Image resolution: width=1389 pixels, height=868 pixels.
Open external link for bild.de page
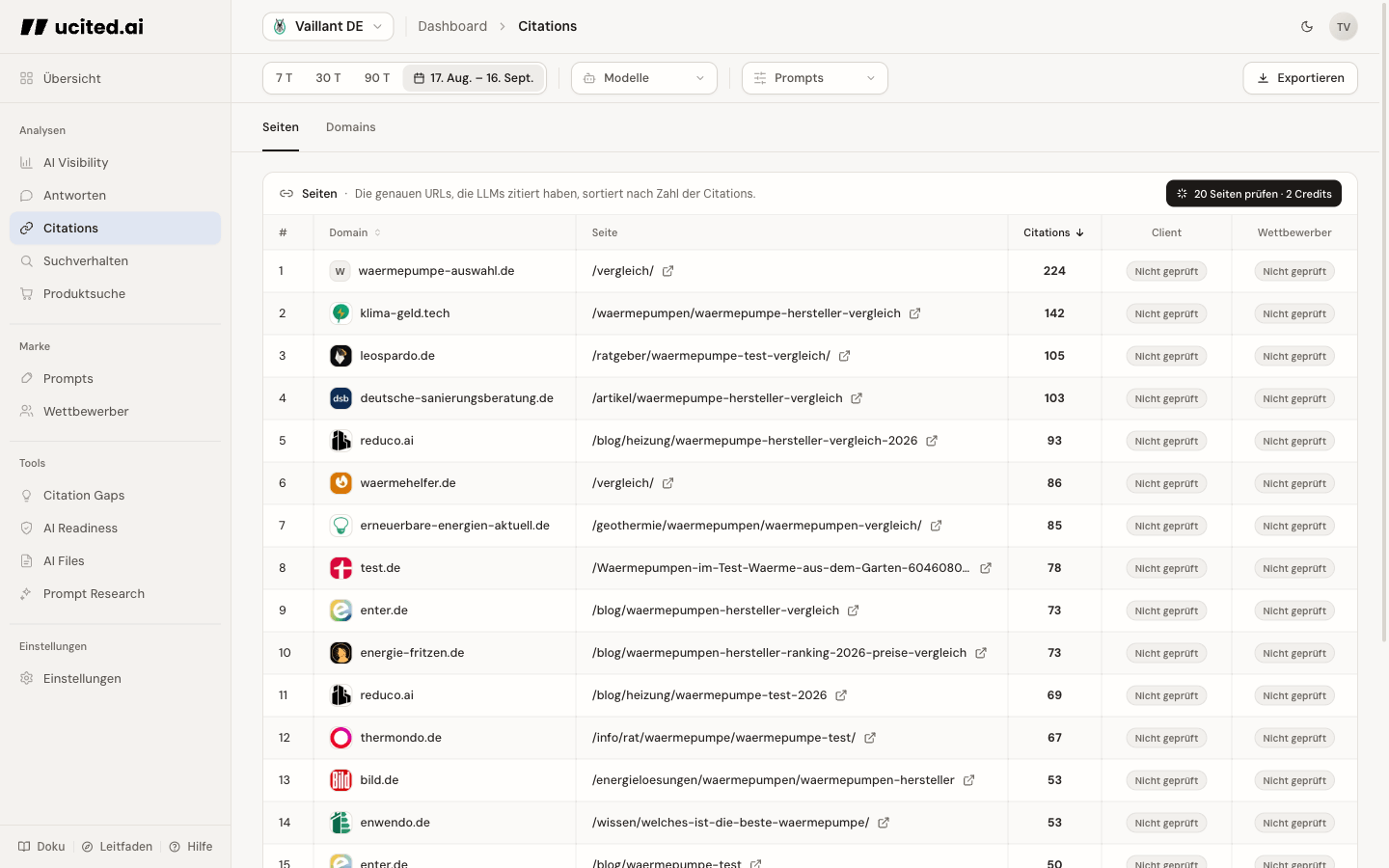pos(968,780)
